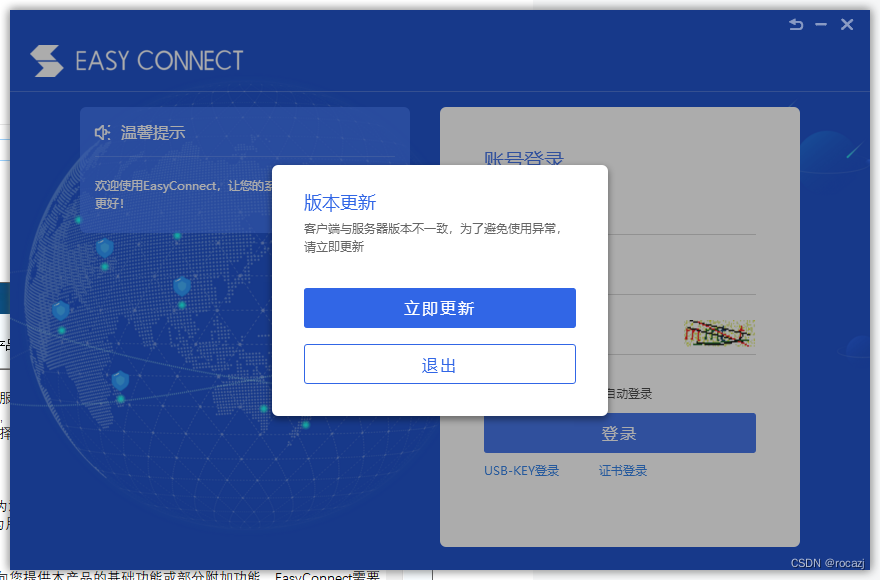The image size is (880, 580).
Task: Open USB-KEY登录 login option
Action: pos(521,469)
